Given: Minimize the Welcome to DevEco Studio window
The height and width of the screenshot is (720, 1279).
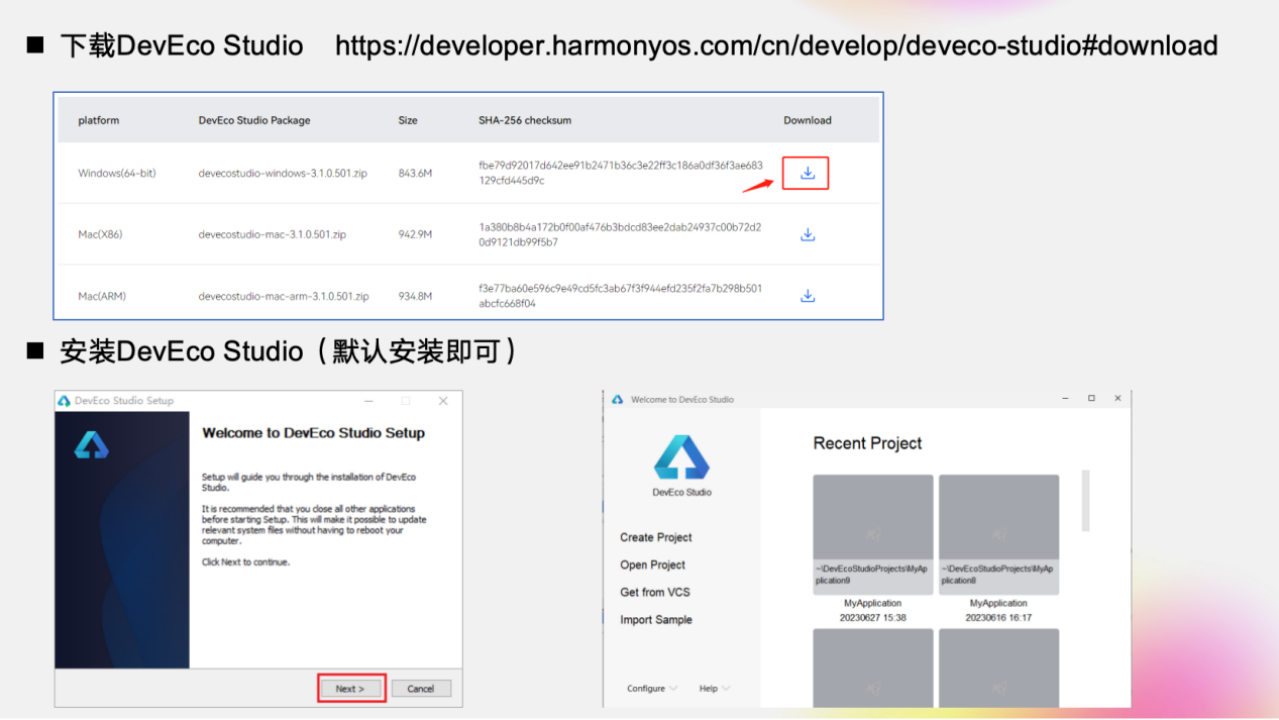Looking at the screenshot, I should 1065,398.
